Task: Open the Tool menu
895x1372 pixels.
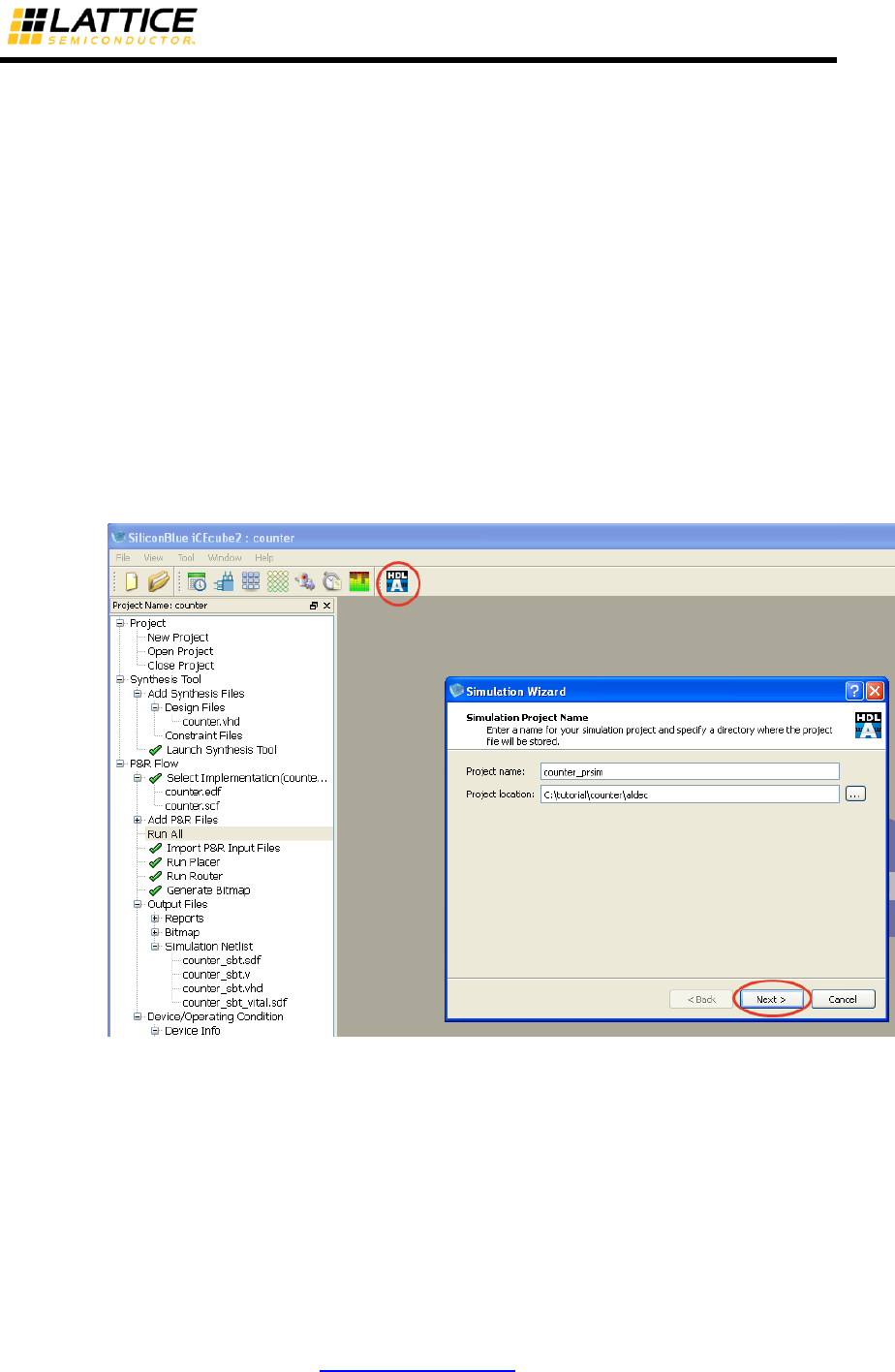Action: [186, 558]
